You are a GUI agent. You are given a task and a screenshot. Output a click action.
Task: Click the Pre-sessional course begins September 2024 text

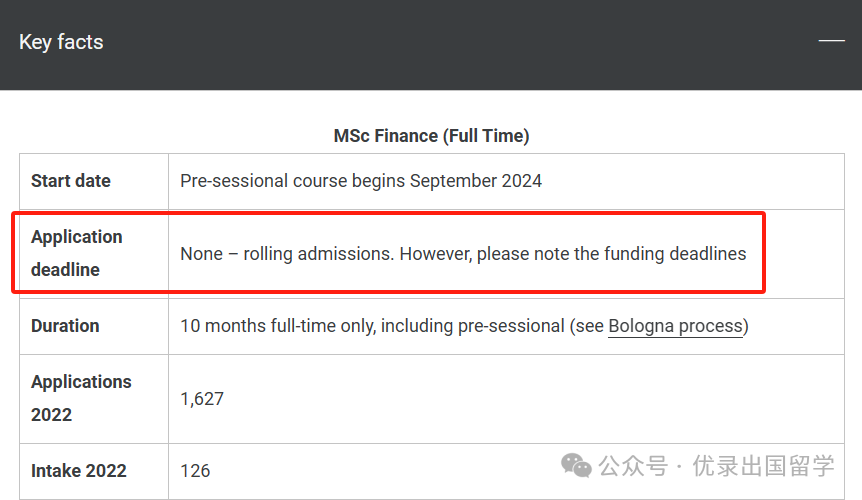[x=361, y=181]
